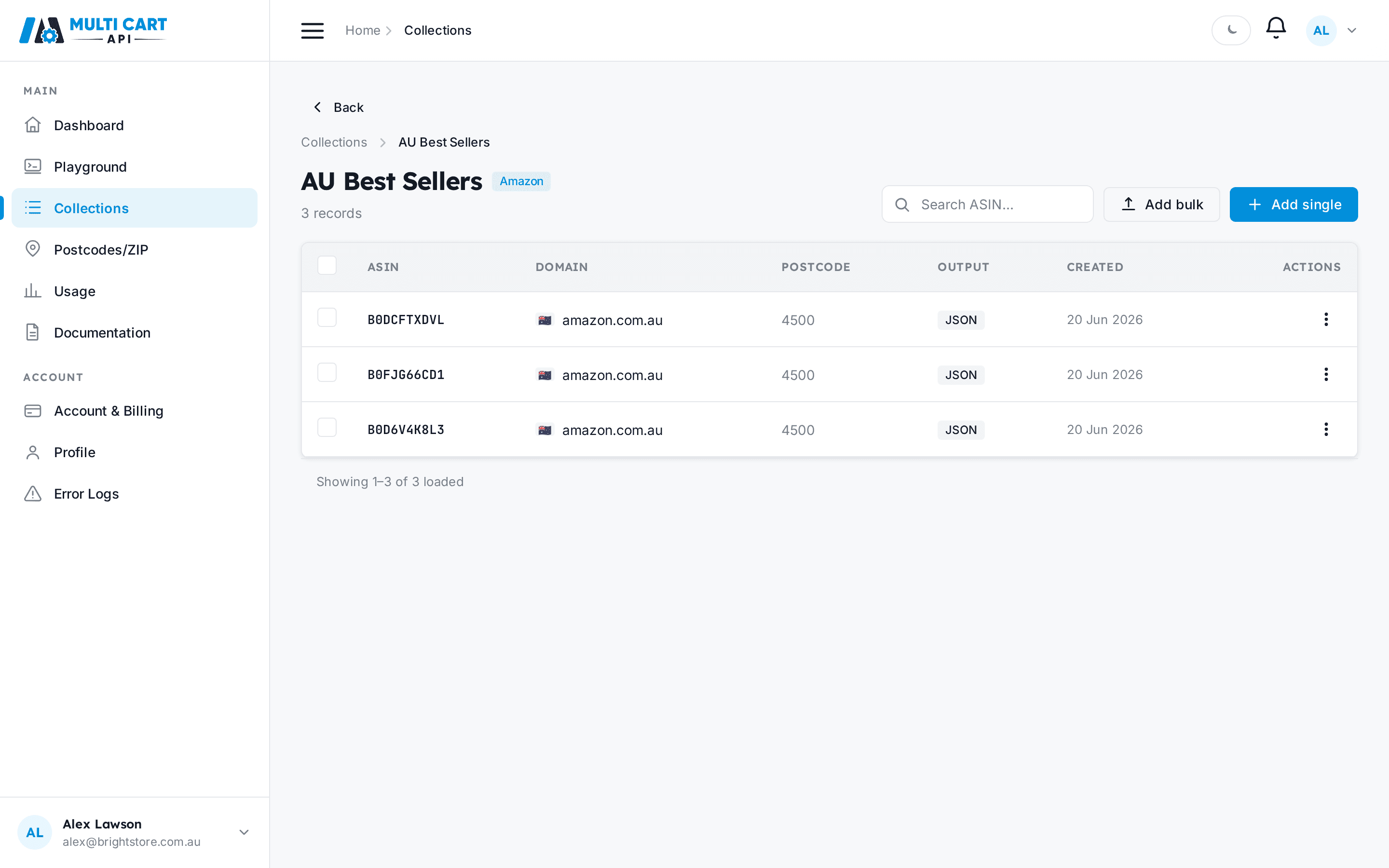1389x868 pixels.
Task: Click the Profile person icon
Action: point(33,452)
